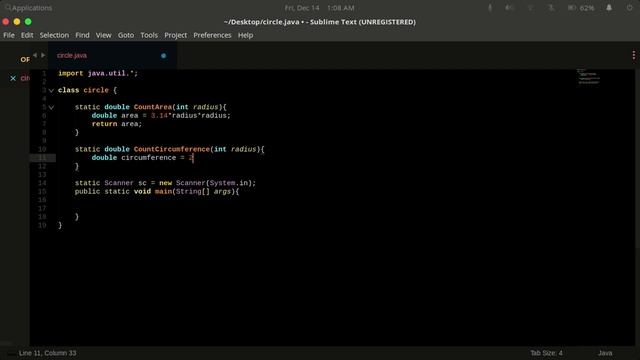This screenshot has height=360, width=640.
Task: Click the unsaved dot on circle.java tab
Action: 163,56
